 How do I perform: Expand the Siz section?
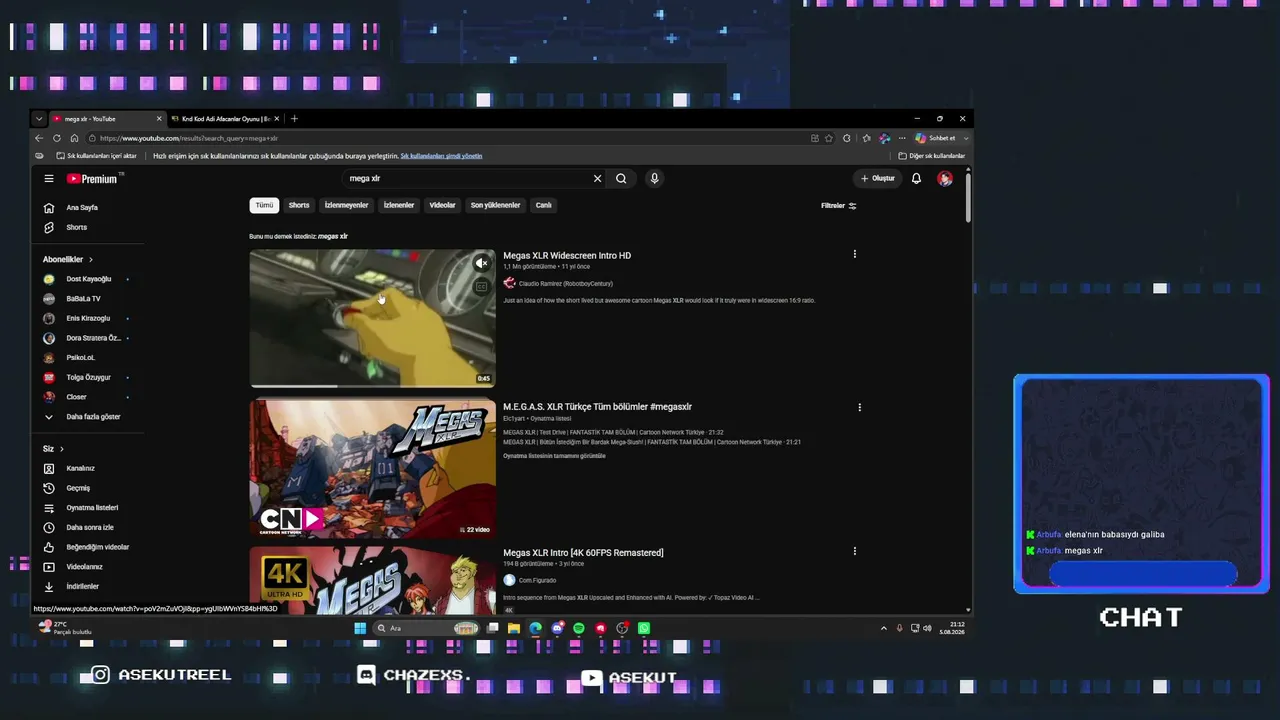(x=53, y=449)
